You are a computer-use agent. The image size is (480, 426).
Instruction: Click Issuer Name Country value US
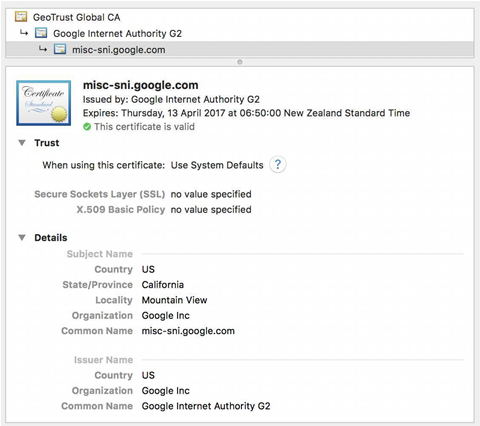148,375
